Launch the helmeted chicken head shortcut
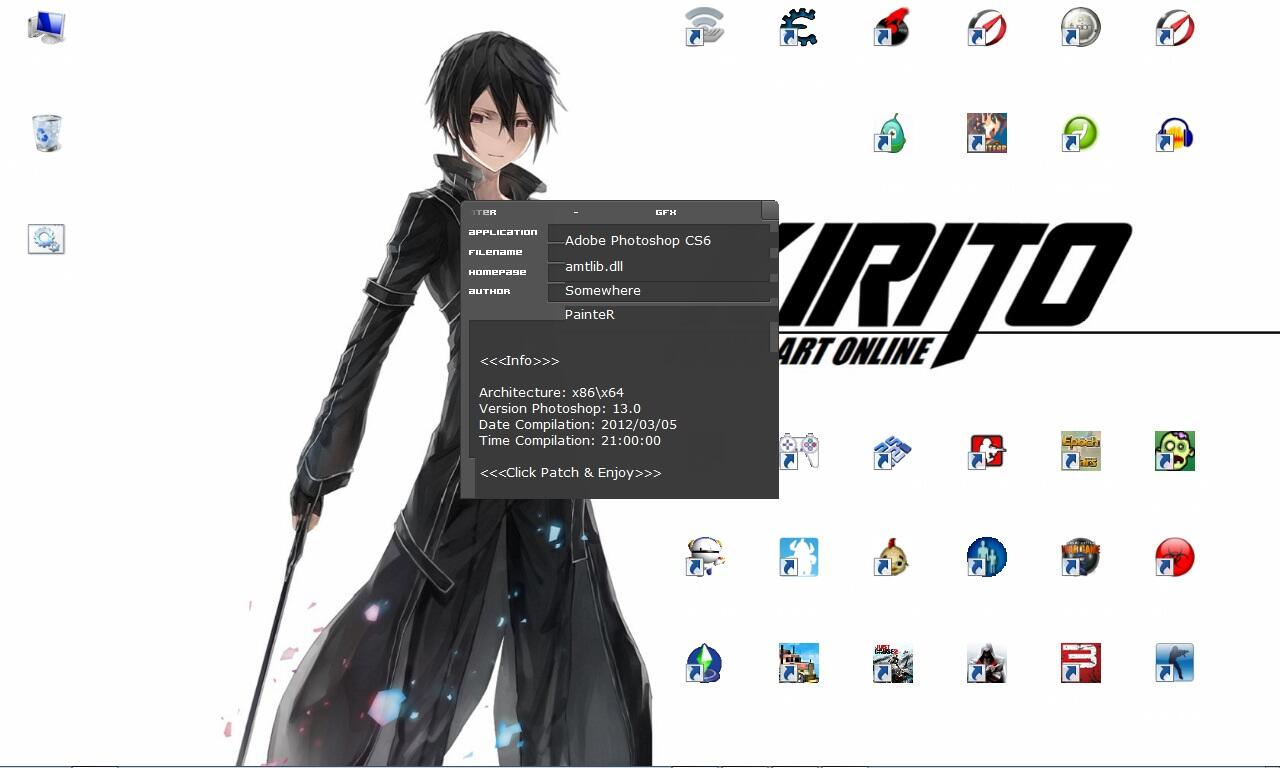 [892, 557]
